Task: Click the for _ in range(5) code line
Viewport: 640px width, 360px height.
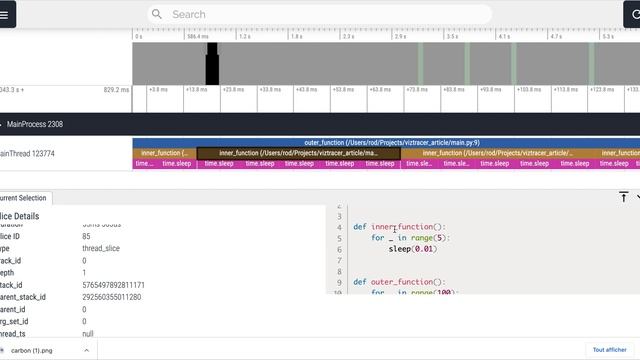Action: coord(410,238)
